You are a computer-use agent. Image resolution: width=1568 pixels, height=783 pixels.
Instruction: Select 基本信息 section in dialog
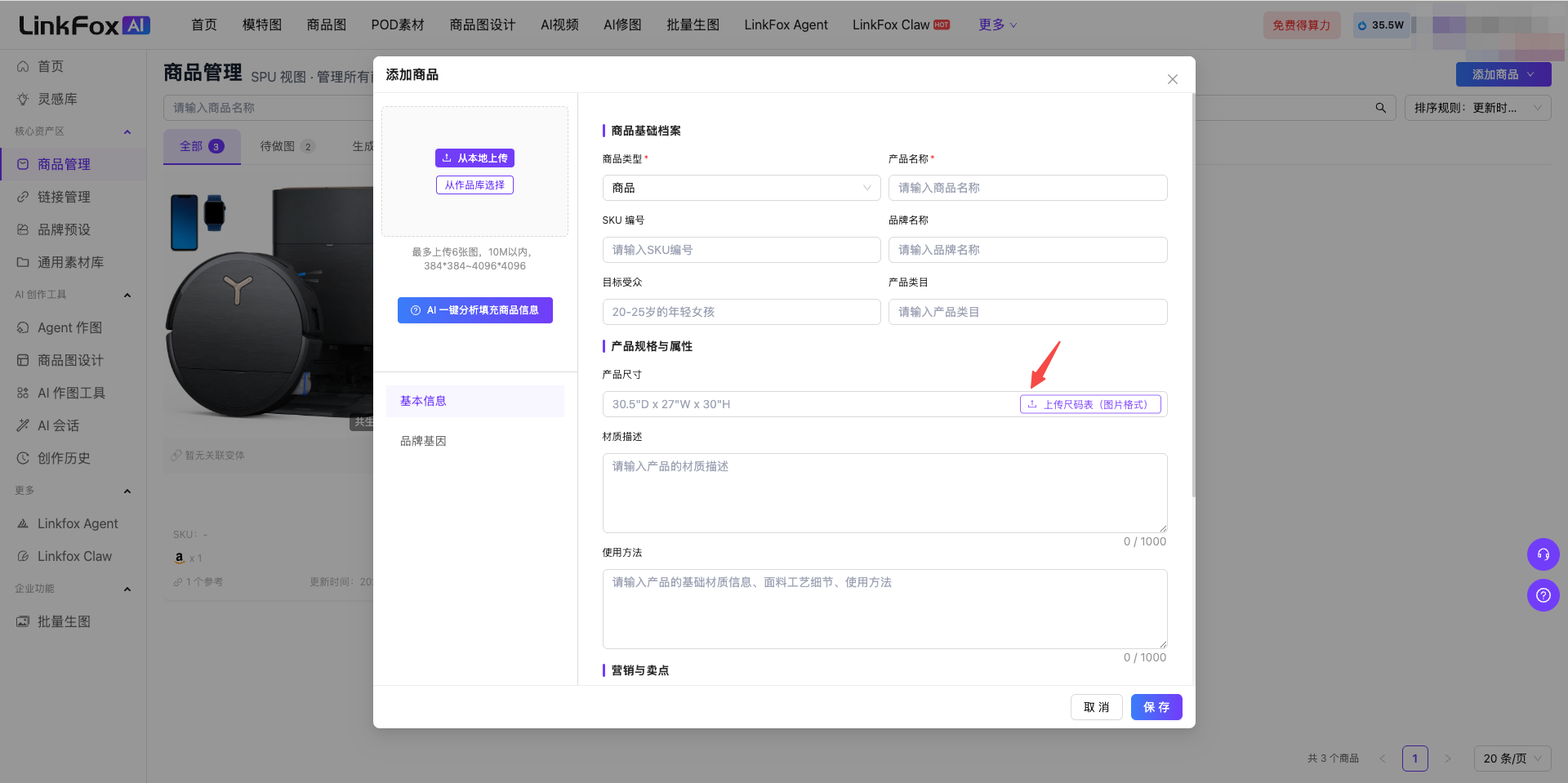(x=475, y=401)
